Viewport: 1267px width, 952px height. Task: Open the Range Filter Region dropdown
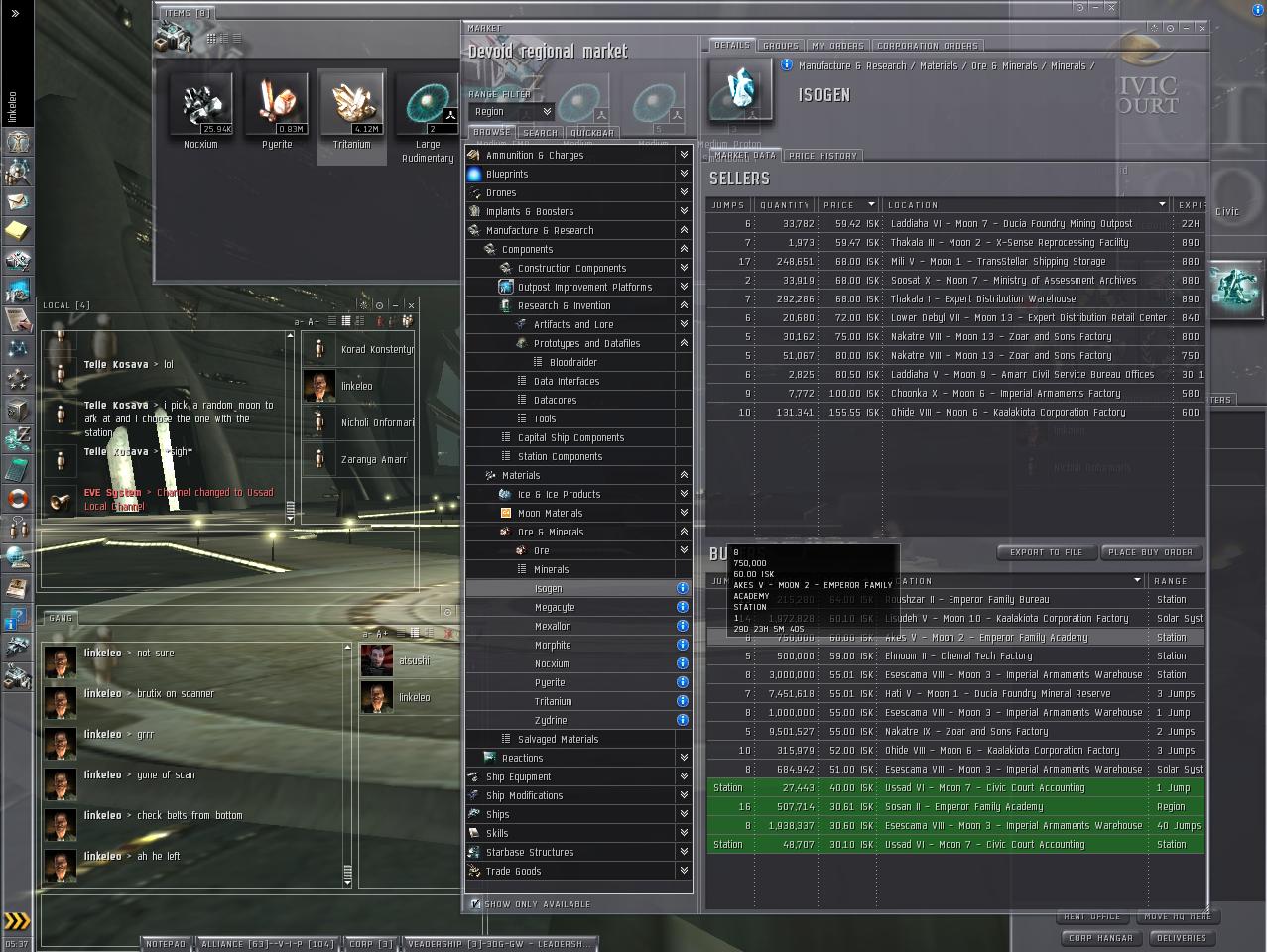coord(510,112)
